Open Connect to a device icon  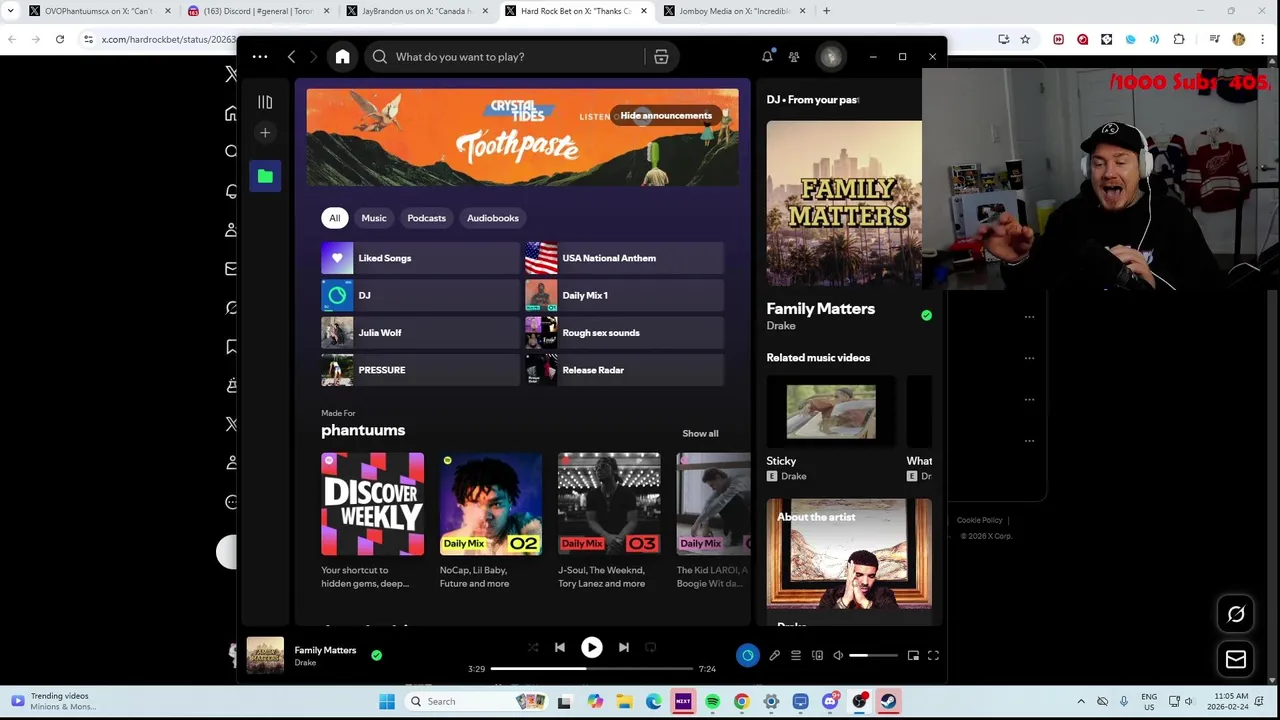817,655
